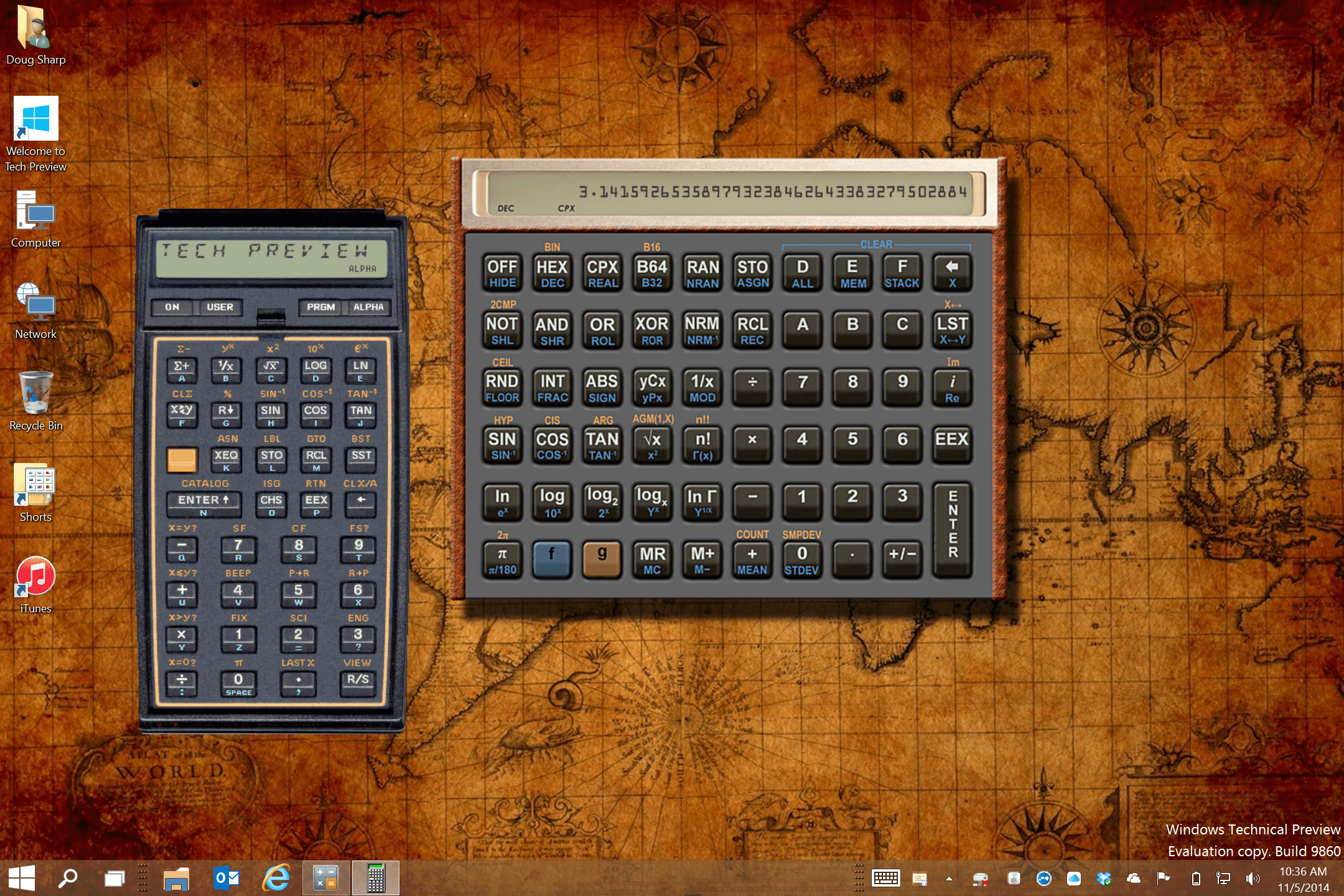The width and height of the screenshot is (1344, 896).
Task: Toggle HEX/DEC base key
Action: [552, 273]
